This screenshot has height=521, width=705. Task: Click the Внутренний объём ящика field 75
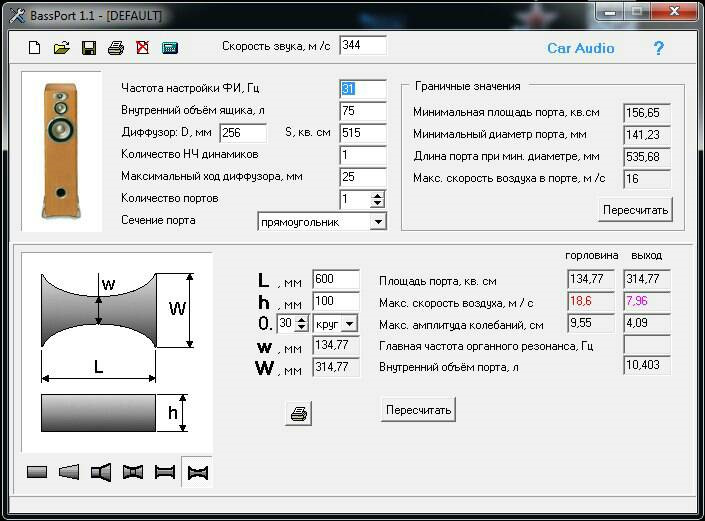click(363, 111)
